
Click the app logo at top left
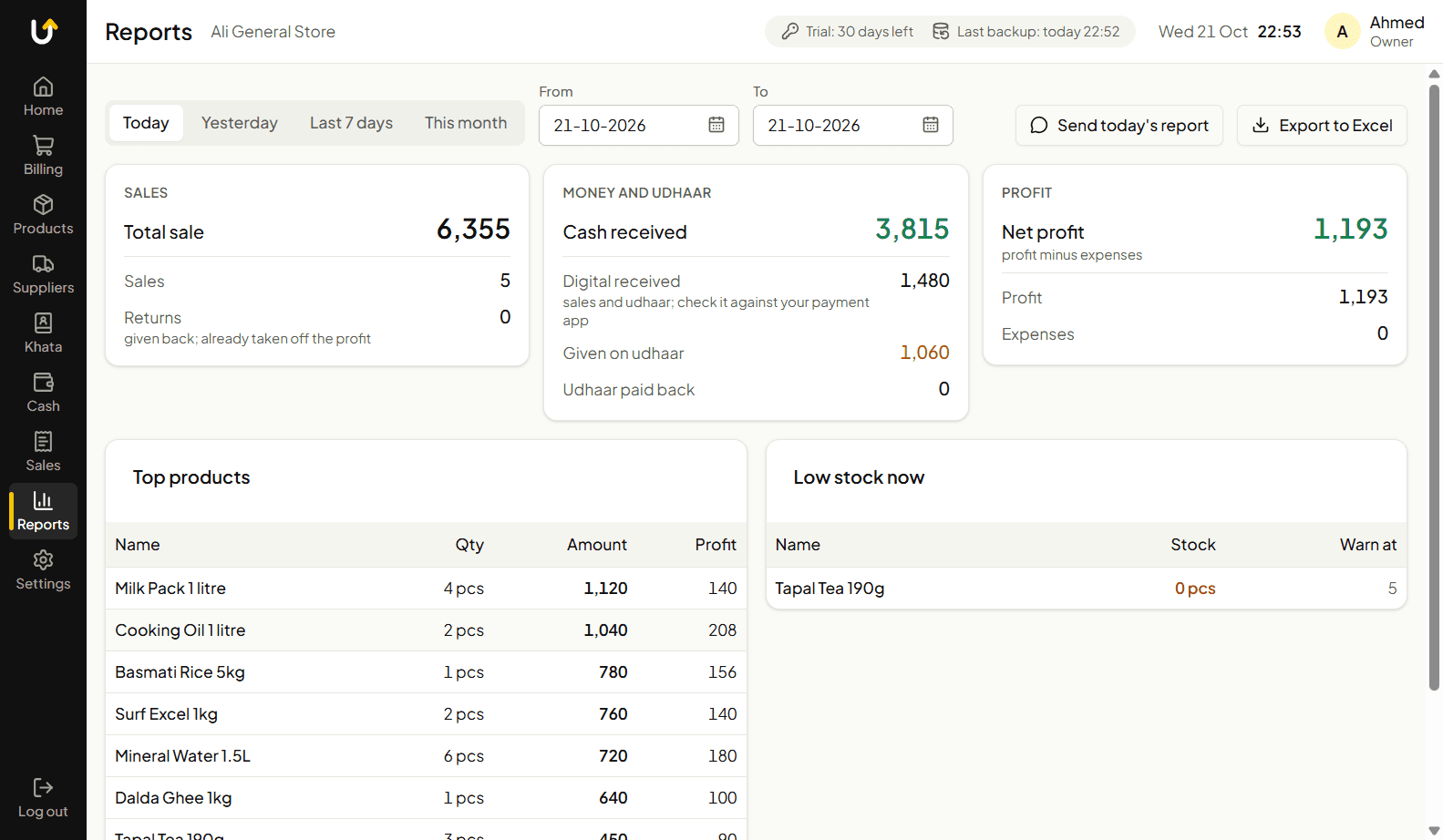click(x=44, y=31)
